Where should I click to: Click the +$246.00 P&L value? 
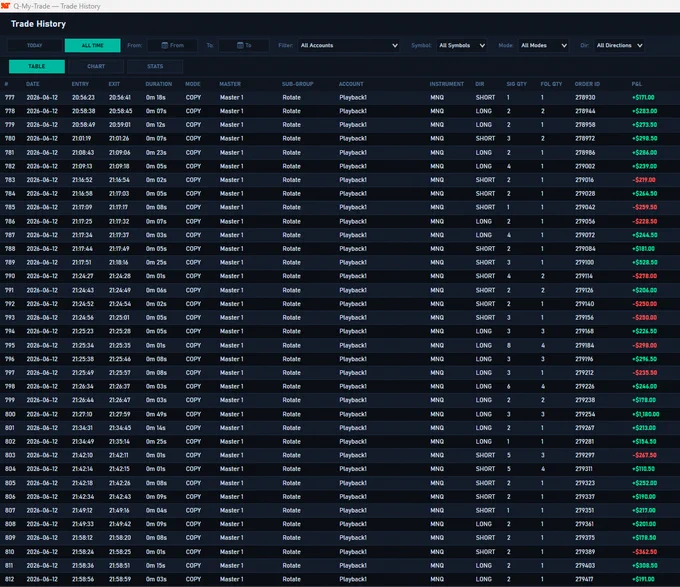pyautogui.click(x=644, y=386)
